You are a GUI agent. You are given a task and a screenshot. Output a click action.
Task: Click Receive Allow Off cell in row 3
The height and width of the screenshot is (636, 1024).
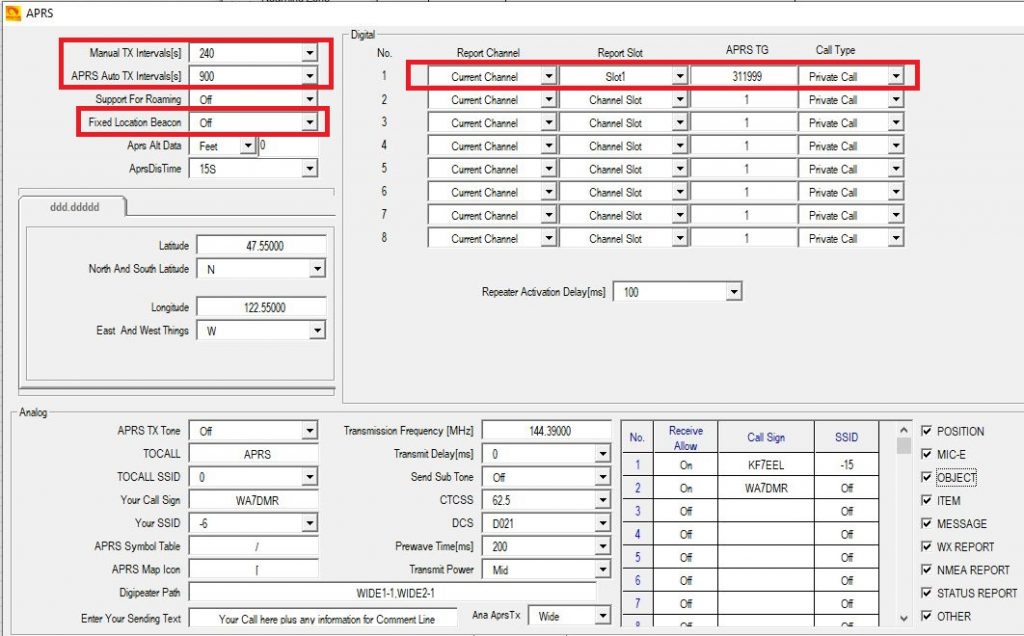pos(686,511)
